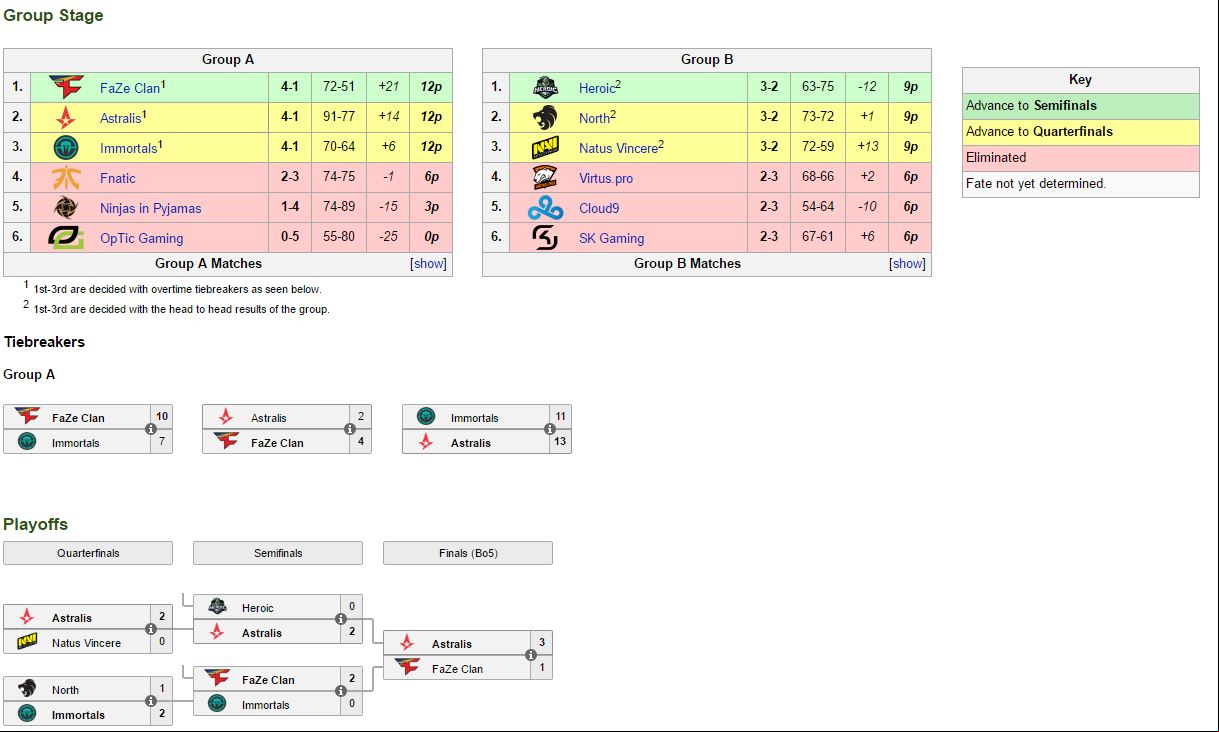Click the Heroic logo in Group B table
The height and width of the screenshot is (732, 1219).
click(545, 87)
